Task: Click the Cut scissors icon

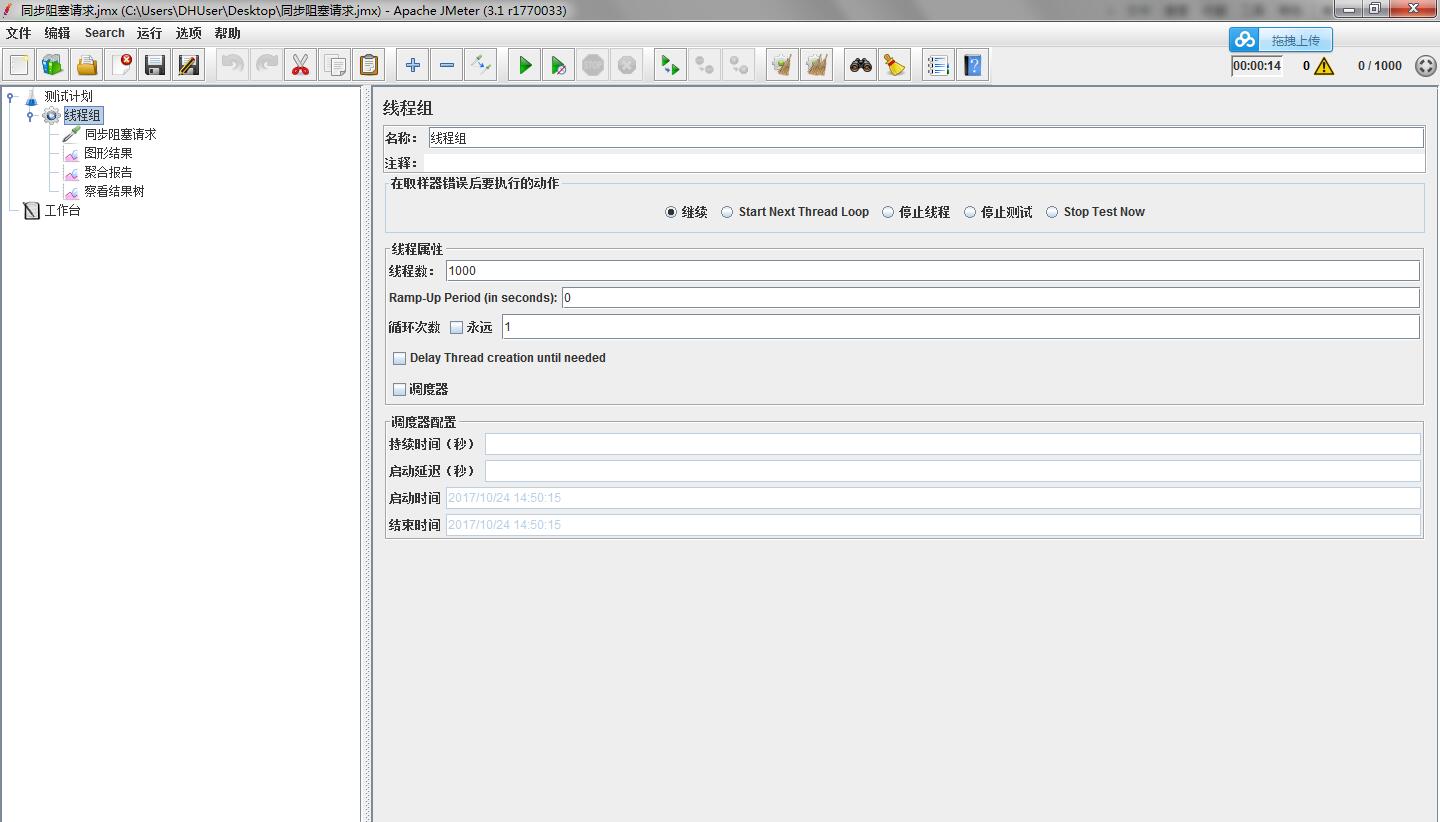Action: coord(301,65)
